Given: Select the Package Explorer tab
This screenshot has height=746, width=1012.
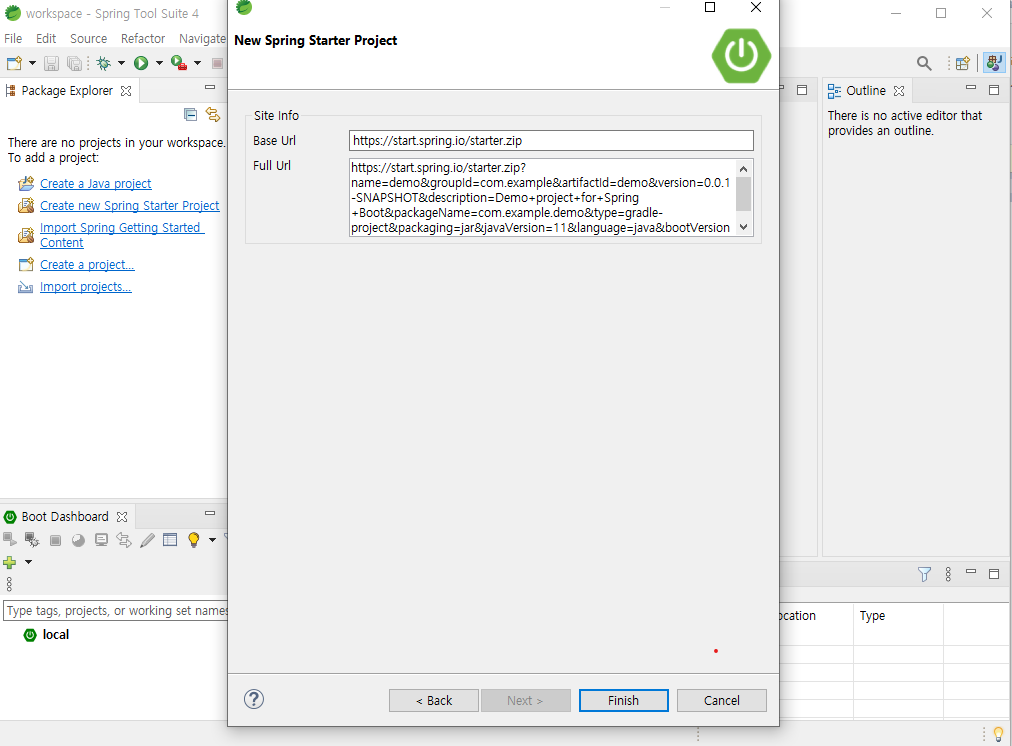Looking at the screenshot, I should pos(66,91).
